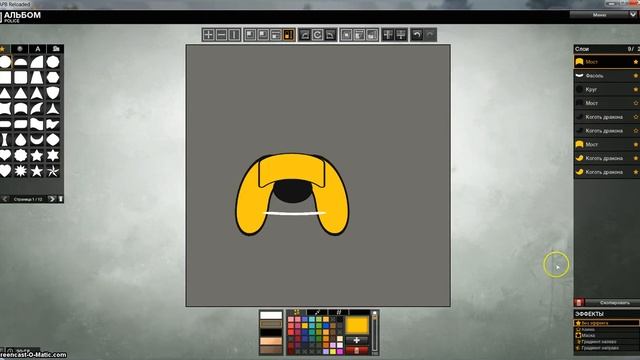Image resolution: width=640 pixels, height=360 pixels.
Task: Toggle star on first yellow Коготь дракона layer
Action: pyautogui.click(x=636, y=158)
